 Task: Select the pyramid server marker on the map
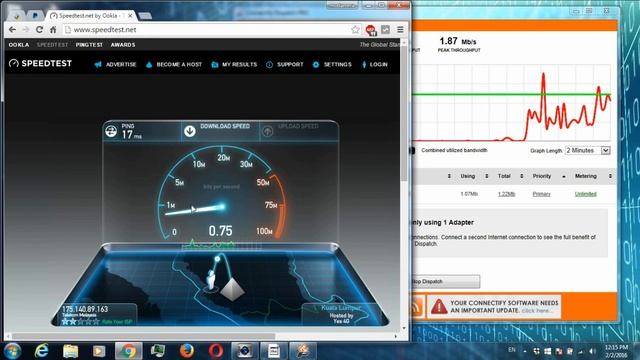pyautogui.click(x=232, y=289)
